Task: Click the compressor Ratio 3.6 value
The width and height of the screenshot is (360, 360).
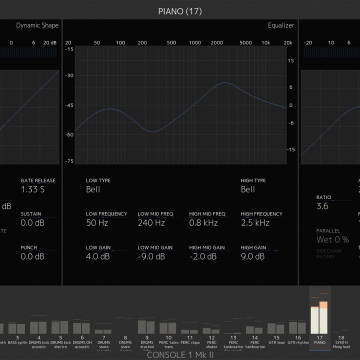Action: 322,206
